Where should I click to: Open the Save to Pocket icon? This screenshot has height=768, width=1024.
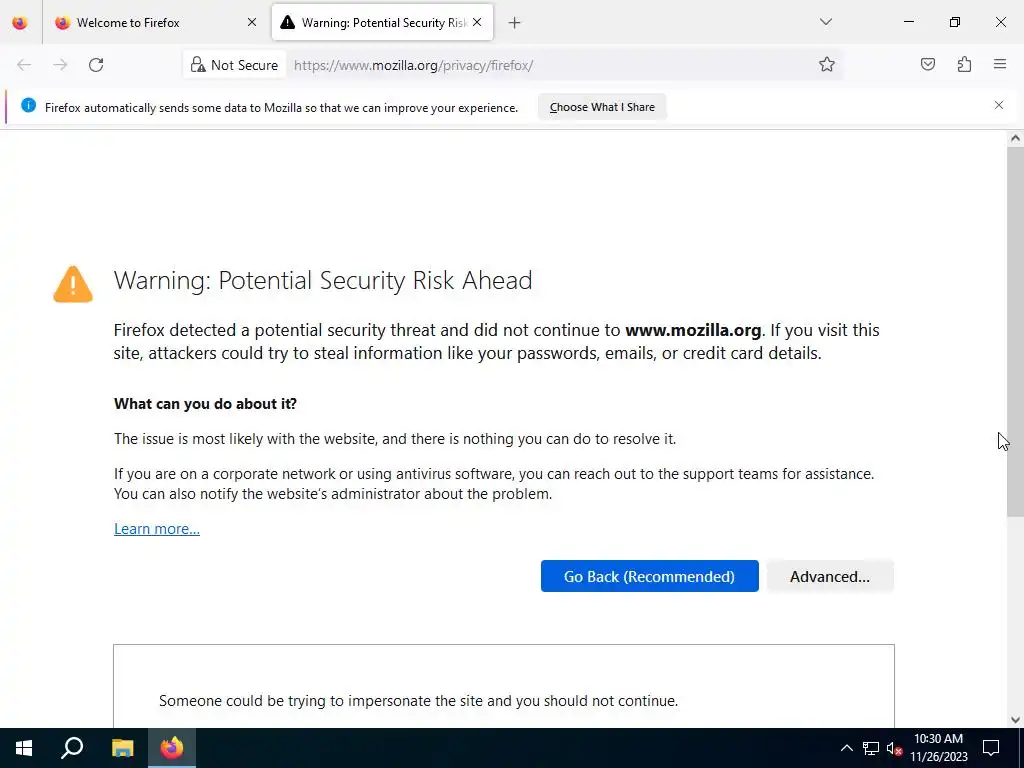927,65
